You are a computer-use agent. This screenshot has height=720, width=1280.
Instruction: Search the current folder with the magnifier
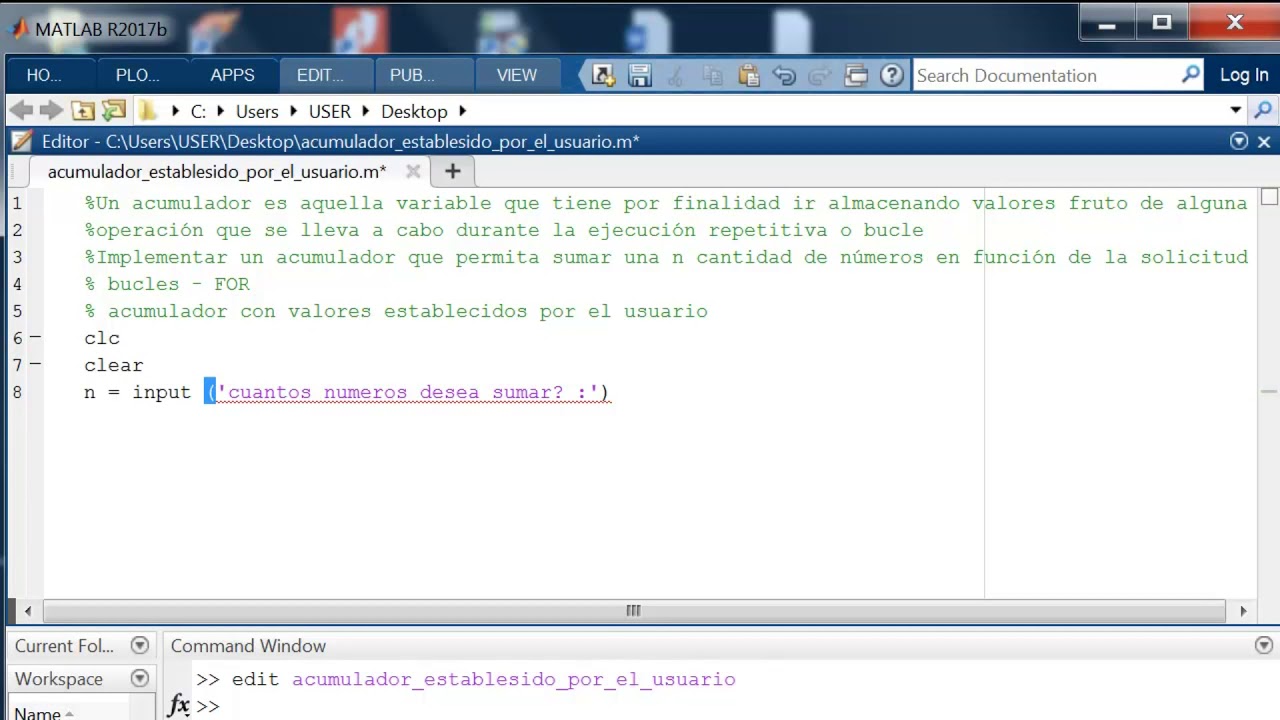pyautogui.click(x=1263, y=111)
